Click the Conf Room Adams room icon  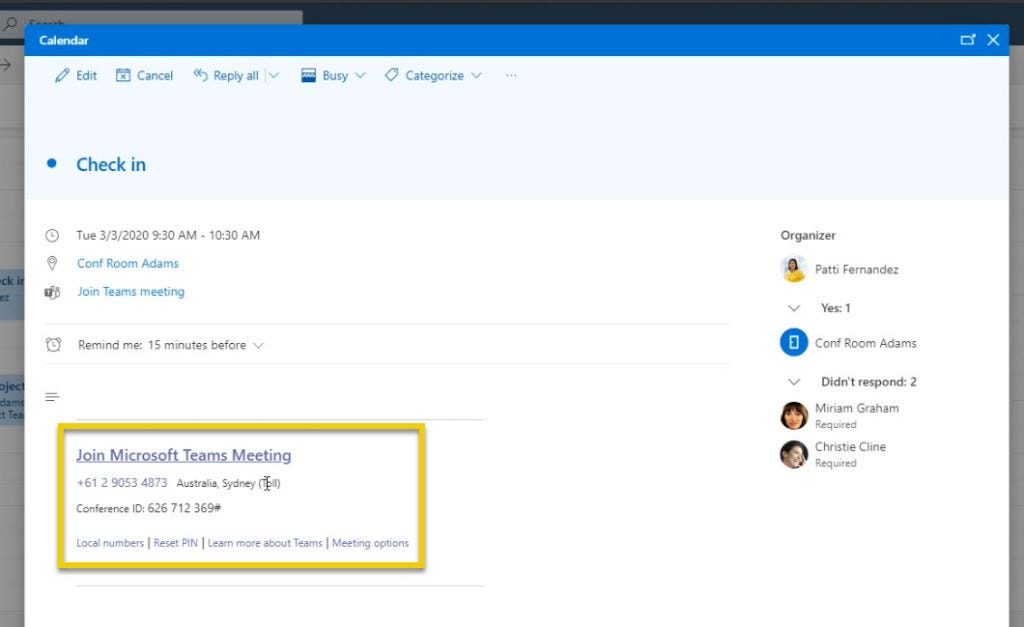tap(793, 342)
